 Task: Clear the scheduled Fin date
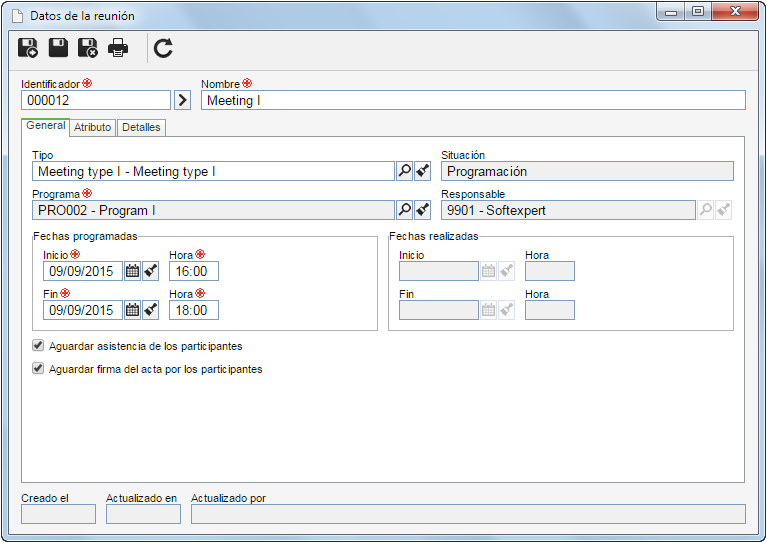coord(151,310)
